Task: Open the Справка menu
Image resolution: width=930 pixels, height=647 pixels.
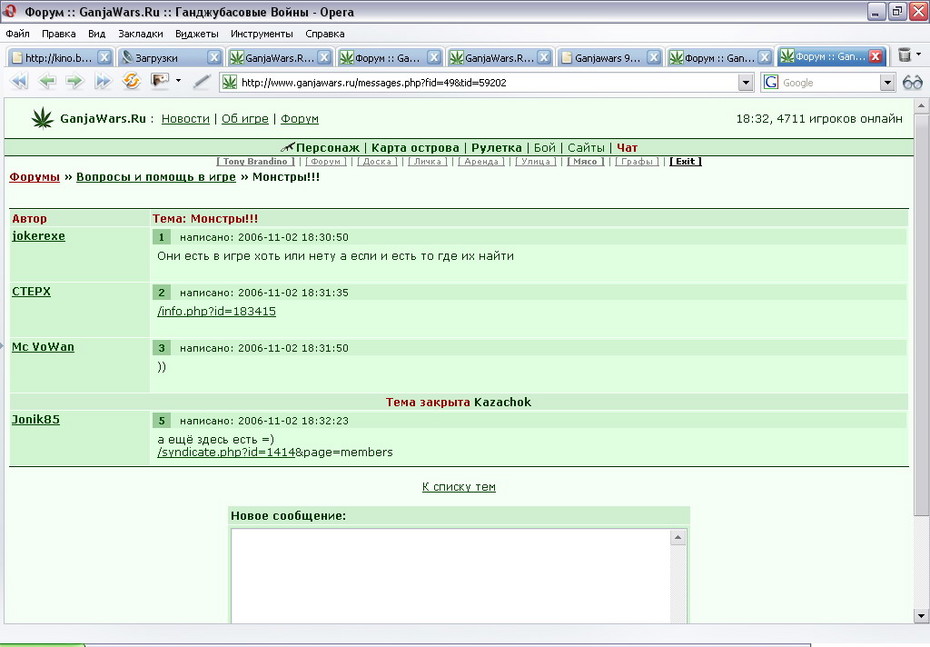Action: click(325, 34)
